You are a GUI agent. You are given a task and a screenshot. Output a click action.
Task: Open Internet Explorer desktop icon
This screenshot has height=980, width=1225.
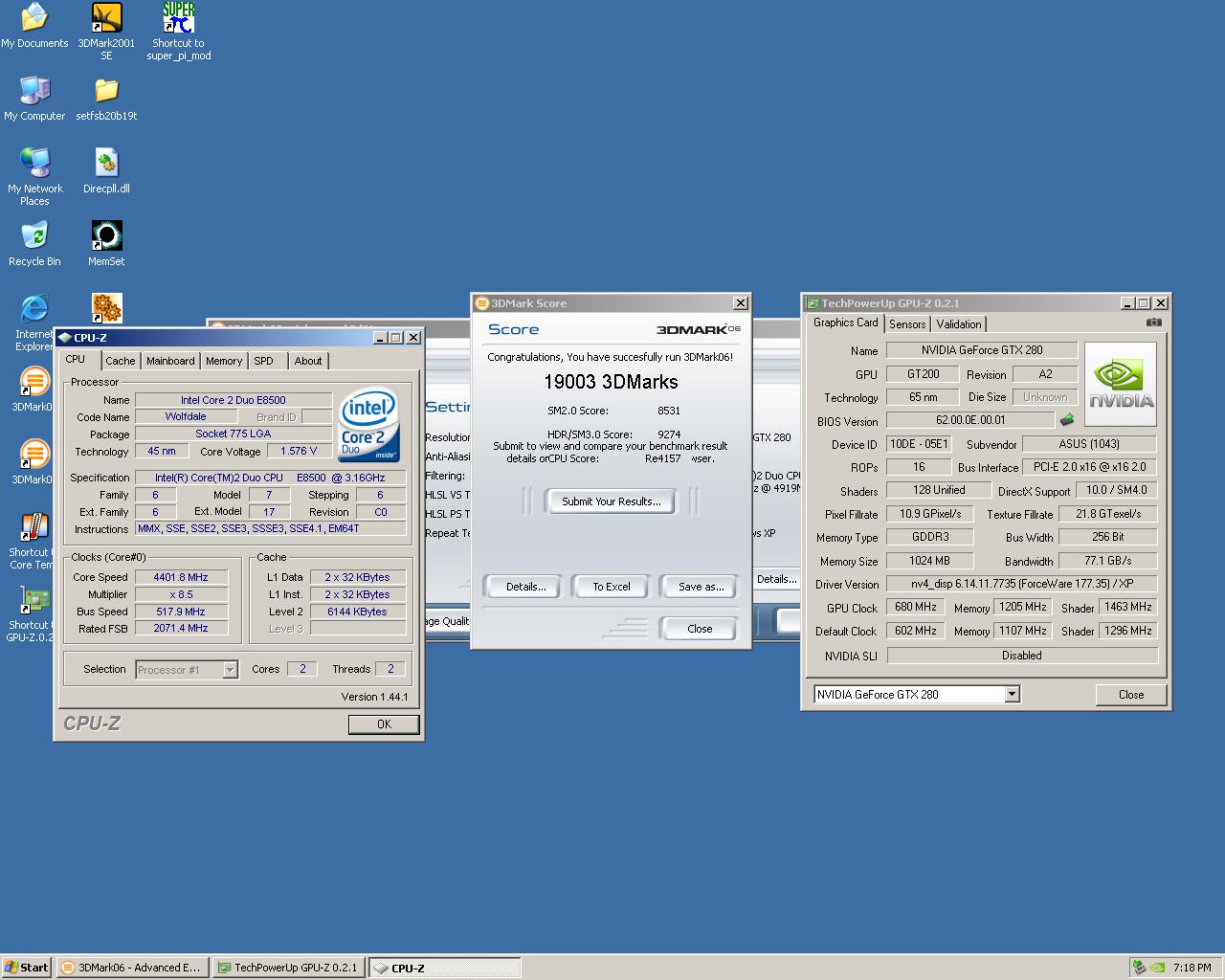click(34, 323)
